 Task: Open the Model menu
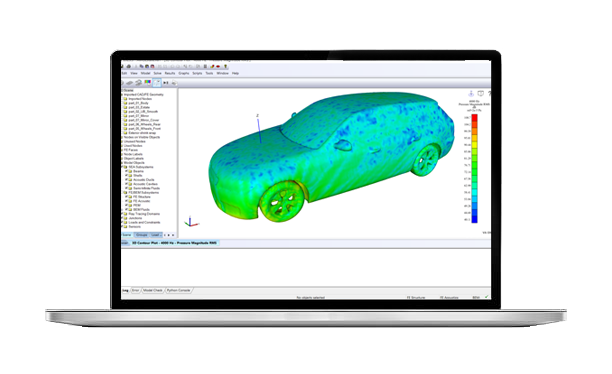point(146,73)
